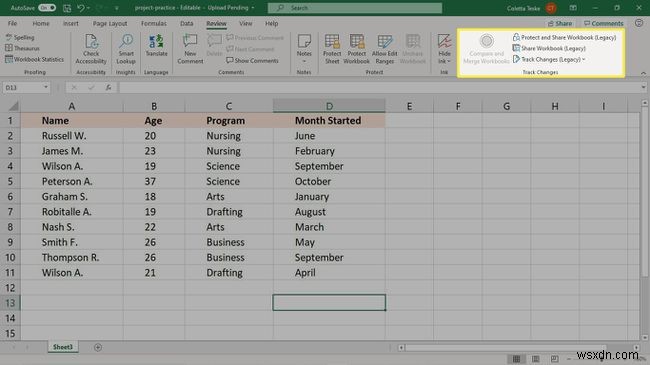The height and width of the screenshot is (365, 650).
Task: Click Protect Workbook icon
Action: point(357,41)
